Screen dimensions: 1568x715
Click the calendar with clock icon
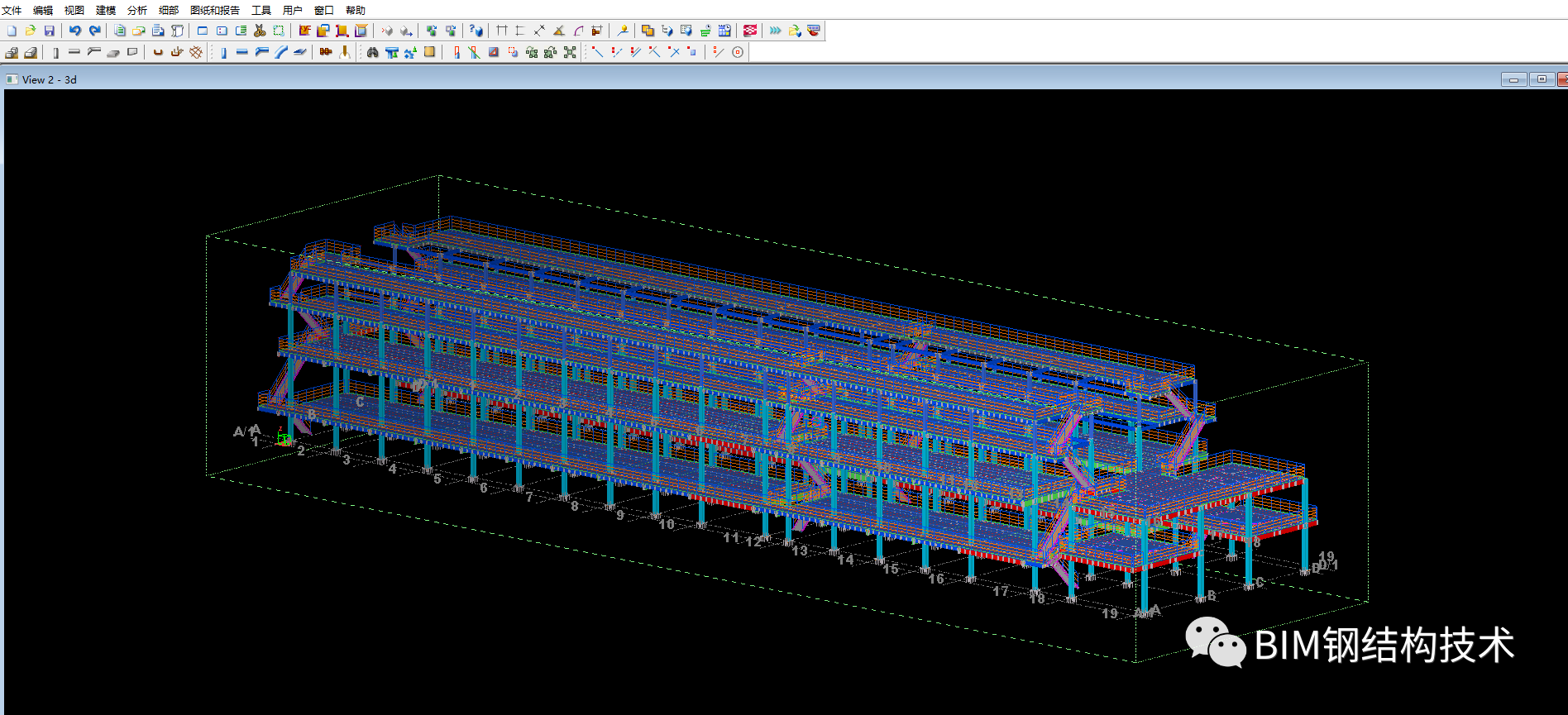[x=724, y=31]
